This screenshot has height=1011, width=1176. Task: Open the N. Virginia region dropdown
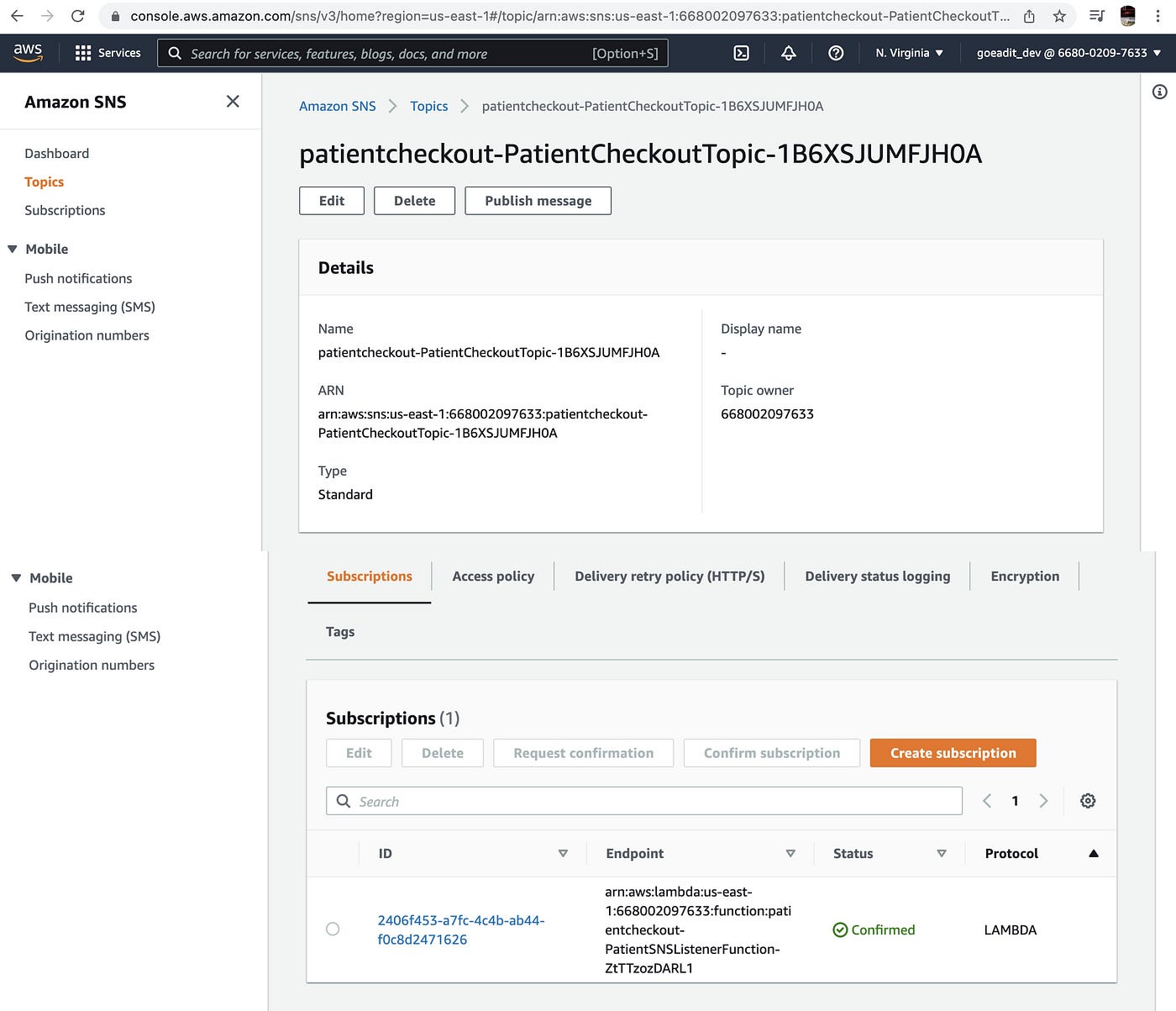[x=909, y=53]
